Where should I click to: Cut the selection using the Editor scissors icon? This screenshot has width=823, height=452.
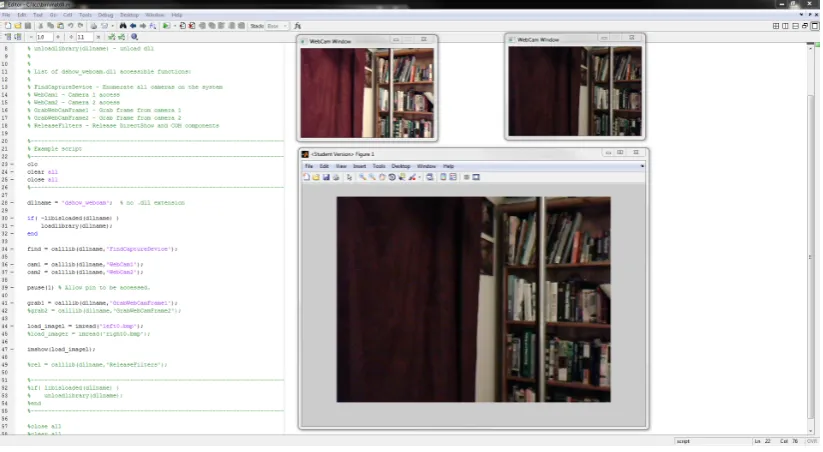coord(40,26)
